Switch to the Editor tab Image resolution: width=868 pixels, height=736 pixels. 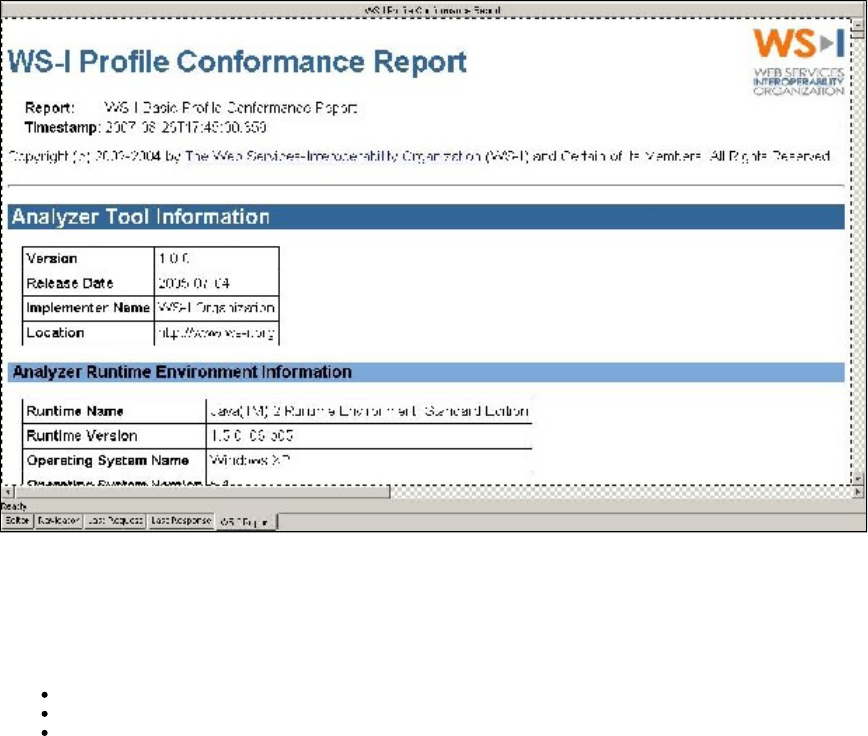point(17,521)
